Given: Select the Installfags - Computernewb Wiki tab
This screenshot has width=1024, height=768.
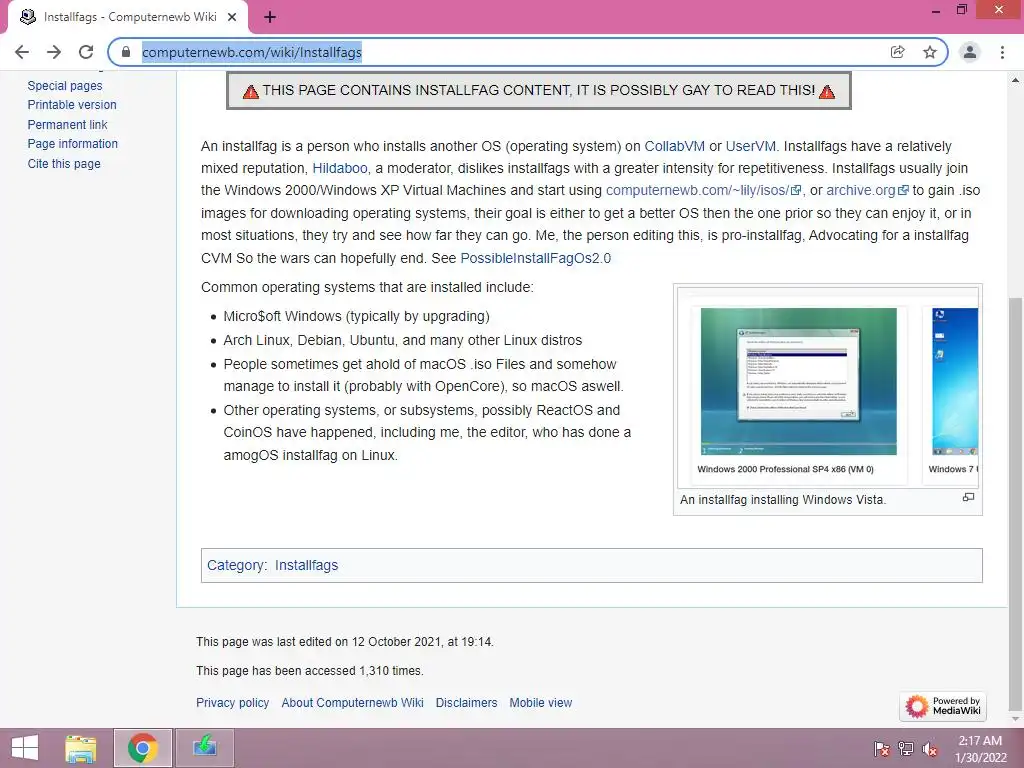Looking at the screenshot, I should tap(128, 17).
